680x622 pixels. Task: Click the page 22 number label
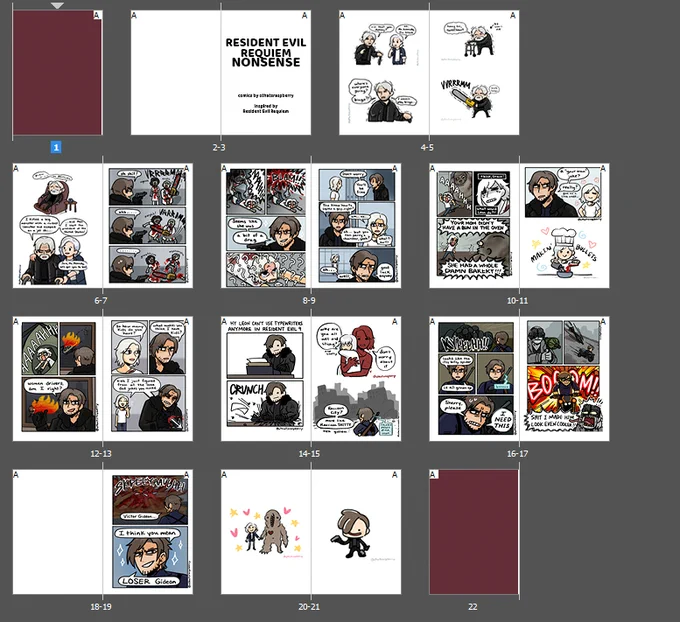[x=473, y=607]
